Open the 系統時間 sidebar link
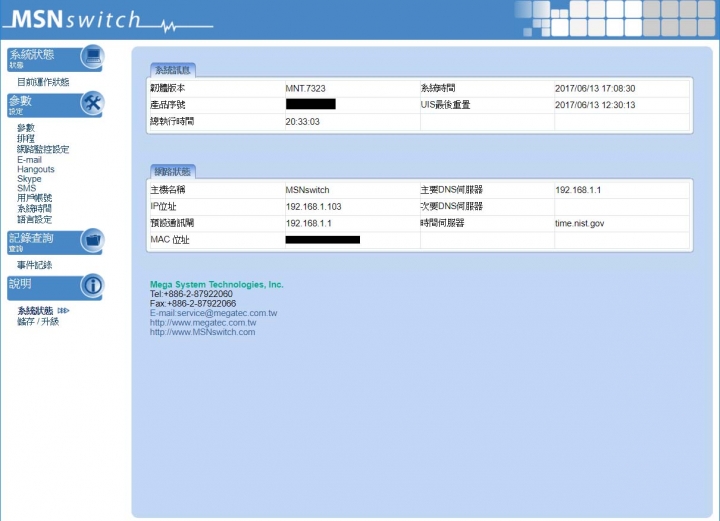This screenshot has width=720, height=521. 34,208
